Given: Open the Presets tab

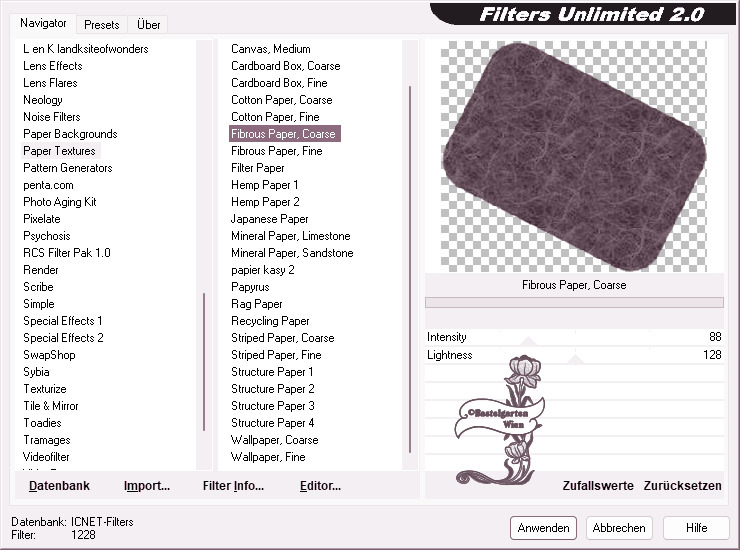Looking at the screenshot, I should [101, 25].
